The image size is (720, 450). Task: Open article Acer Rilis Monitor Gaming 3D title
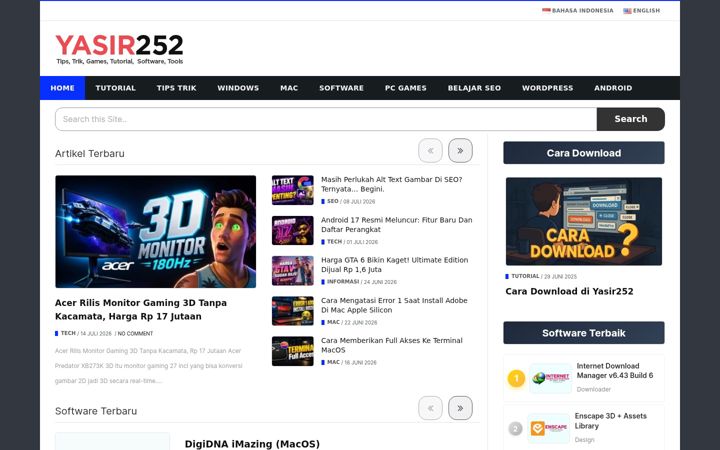click(x=141, y=309)
